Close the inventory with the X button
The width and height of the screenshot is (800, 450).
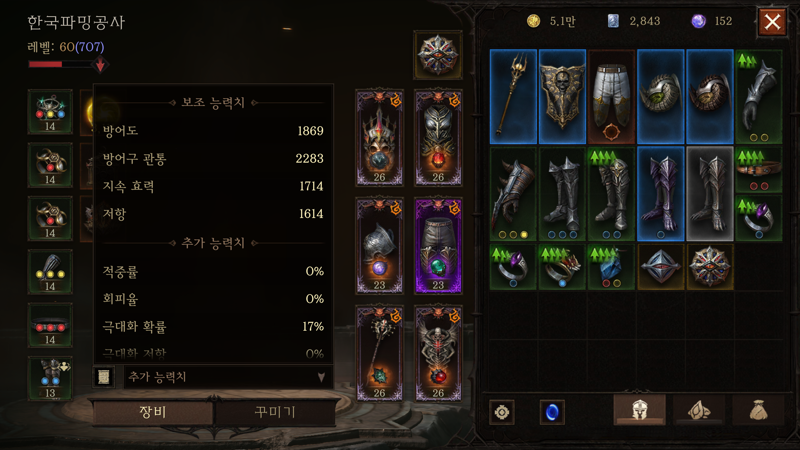click(772, 22)
